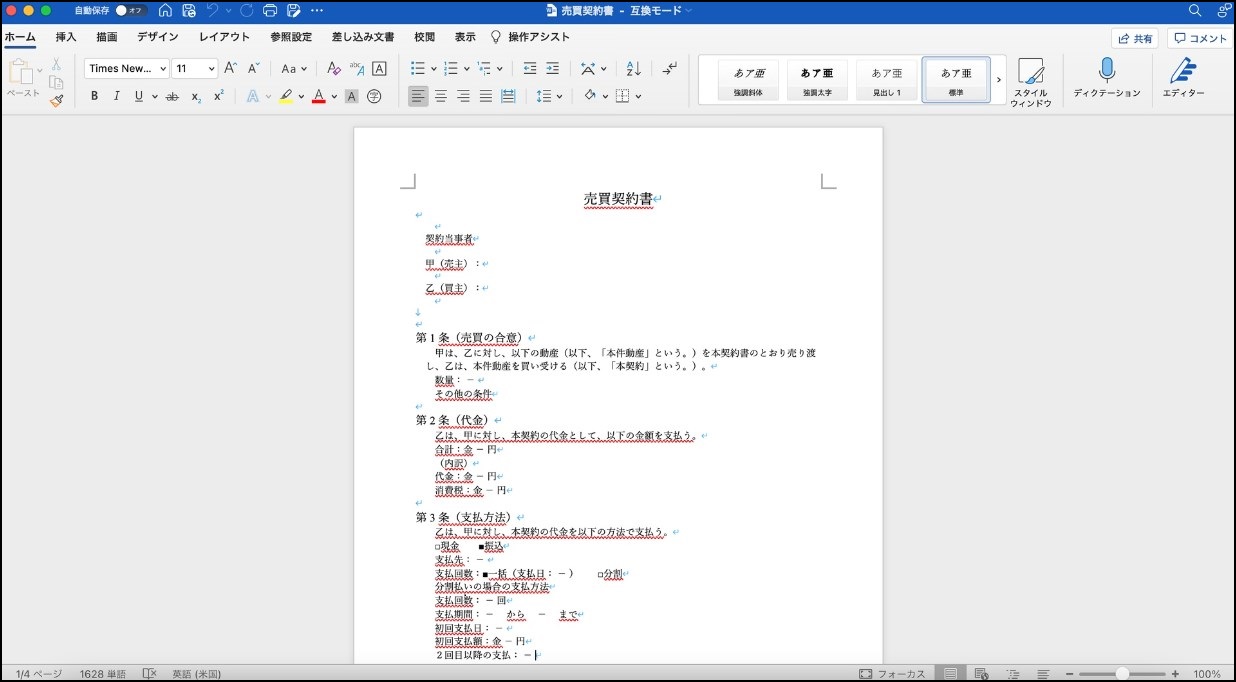1236x682 pixels.
Task: Switch to the 挿入 tab
Action: [66, 37]
